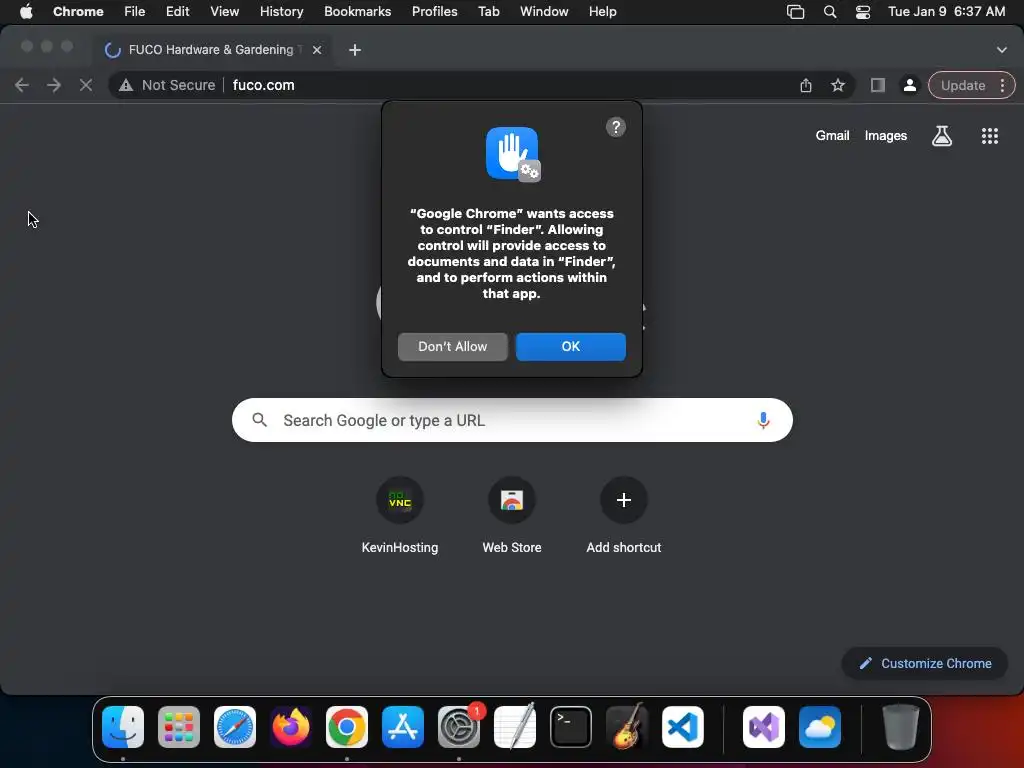Open the Web Store shortcut

click(512, 517)
